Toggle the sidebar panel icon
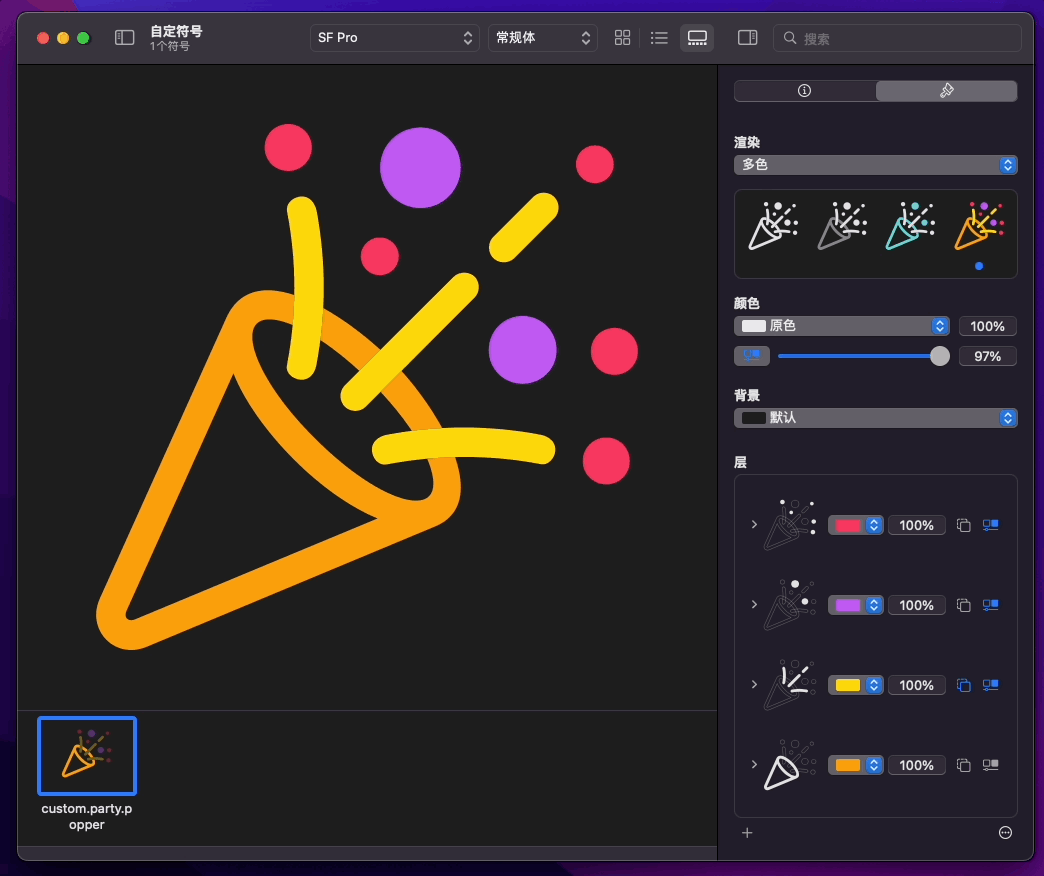This screenshot has width=1044, height=876. (125, 38)
